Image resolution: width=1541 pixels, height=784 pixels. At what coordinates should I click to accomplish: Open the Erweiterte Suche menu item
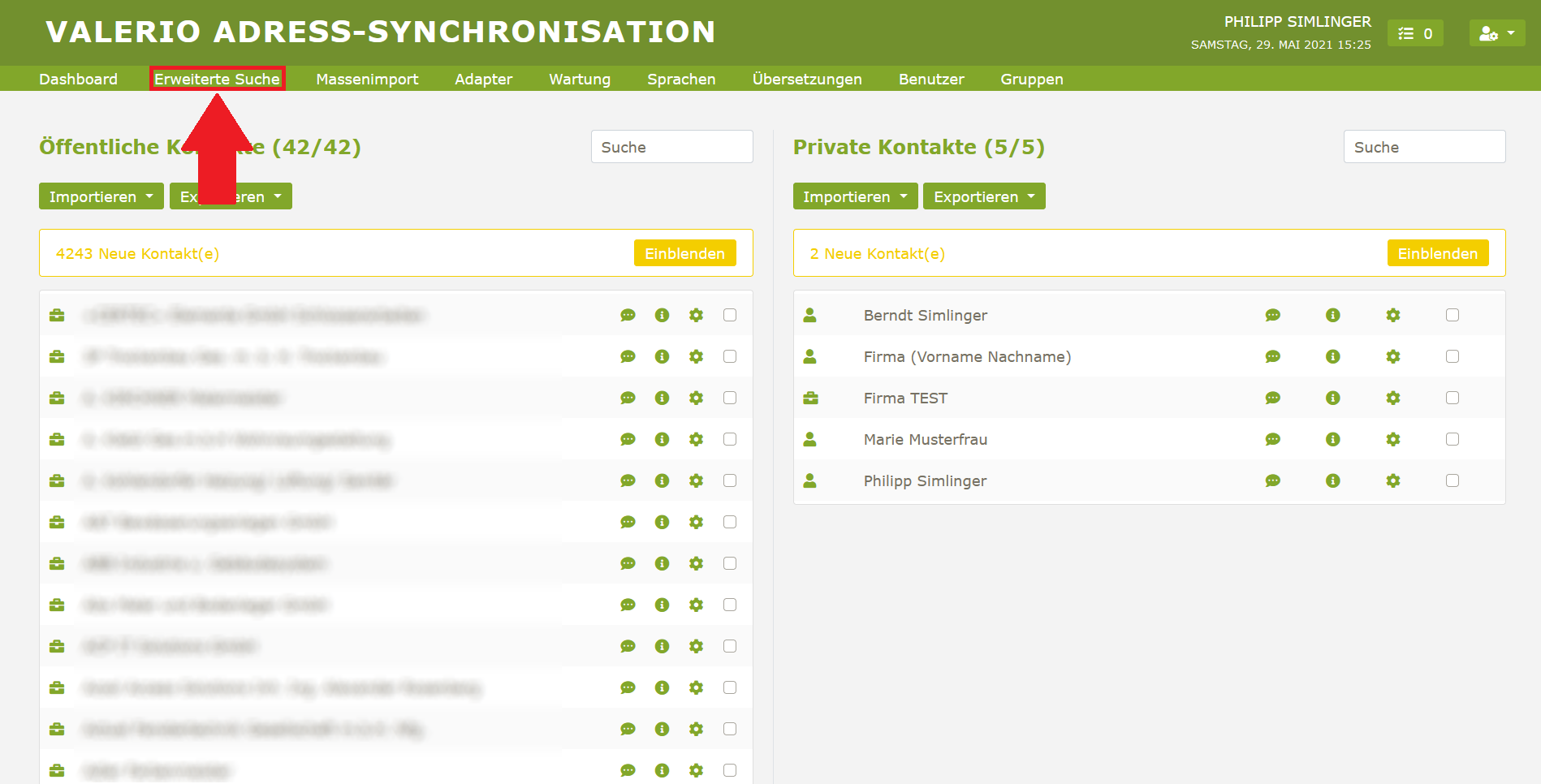pos(217,79)
